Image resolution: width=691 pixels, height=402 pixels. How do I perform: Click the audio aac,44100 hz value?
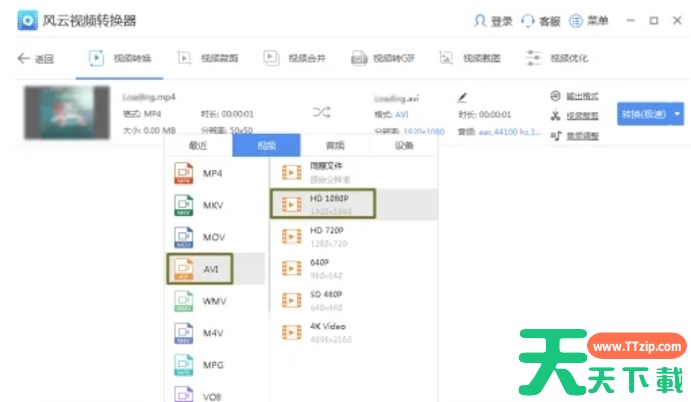(x=509, y=132)
